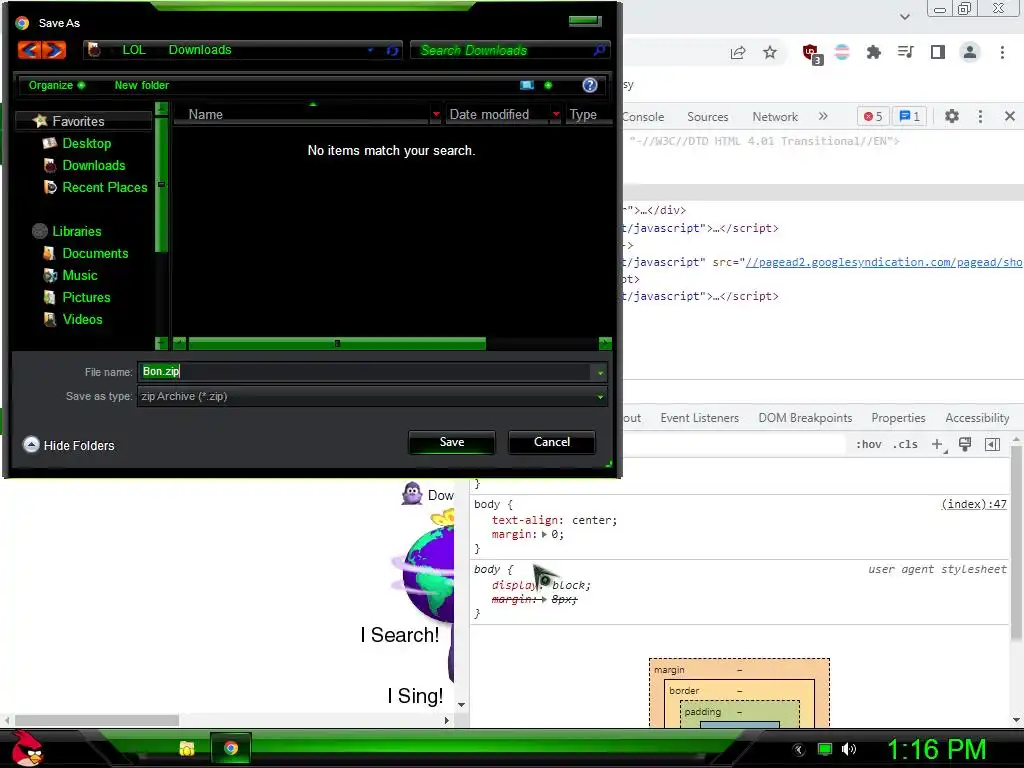Open the volume speaker tray icon

coord(849,749)
